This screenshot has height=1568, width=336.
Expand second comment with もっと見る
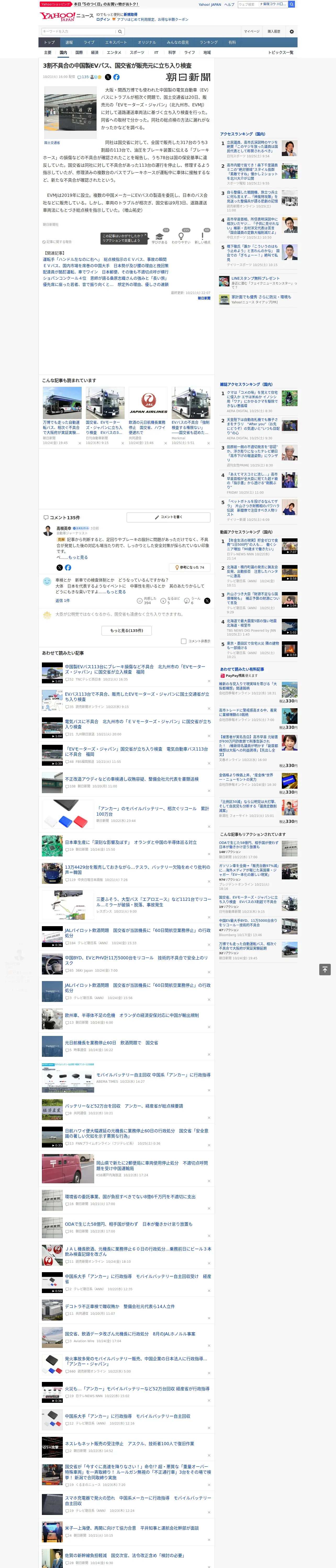point(116,592)
